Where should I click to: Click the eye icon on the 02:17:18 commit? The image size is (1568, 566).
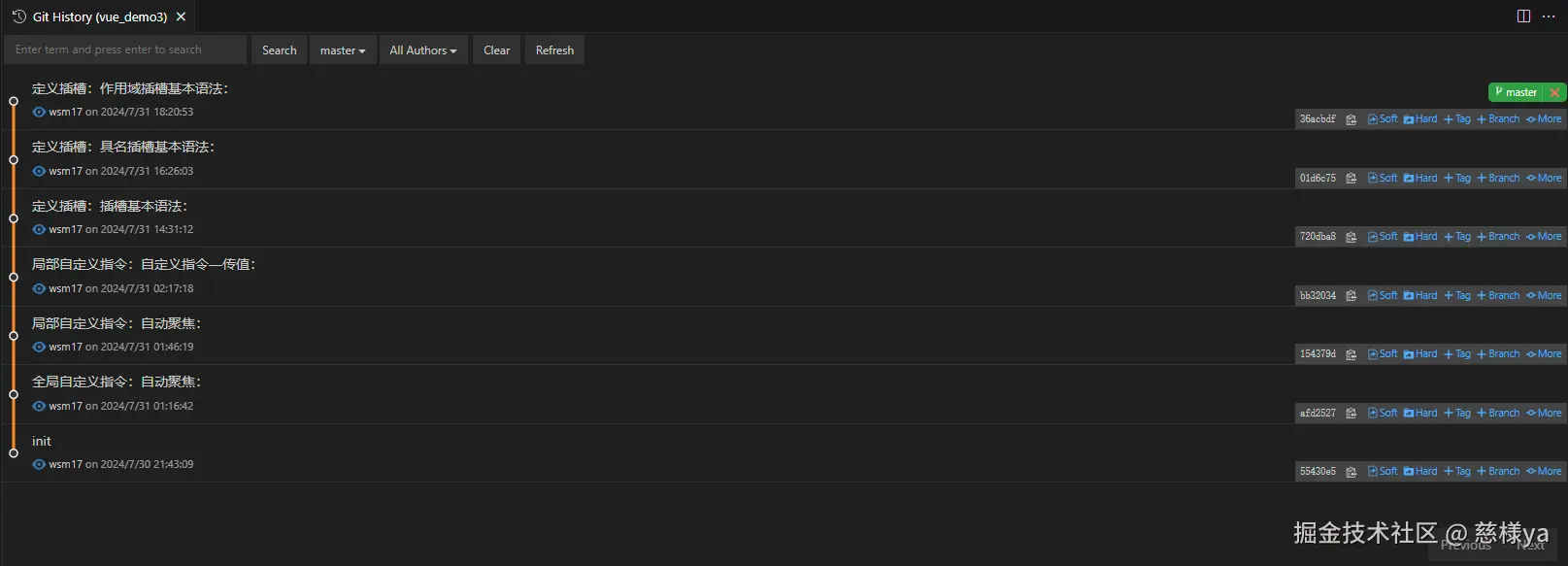pyautogui.click(x=39, y=288)
